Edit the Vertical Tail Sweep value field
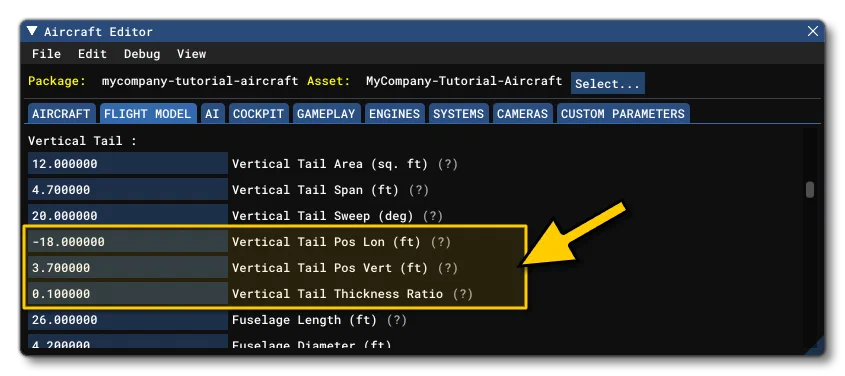The width and height of the screenshot is (845, 376). pos(128,215)
